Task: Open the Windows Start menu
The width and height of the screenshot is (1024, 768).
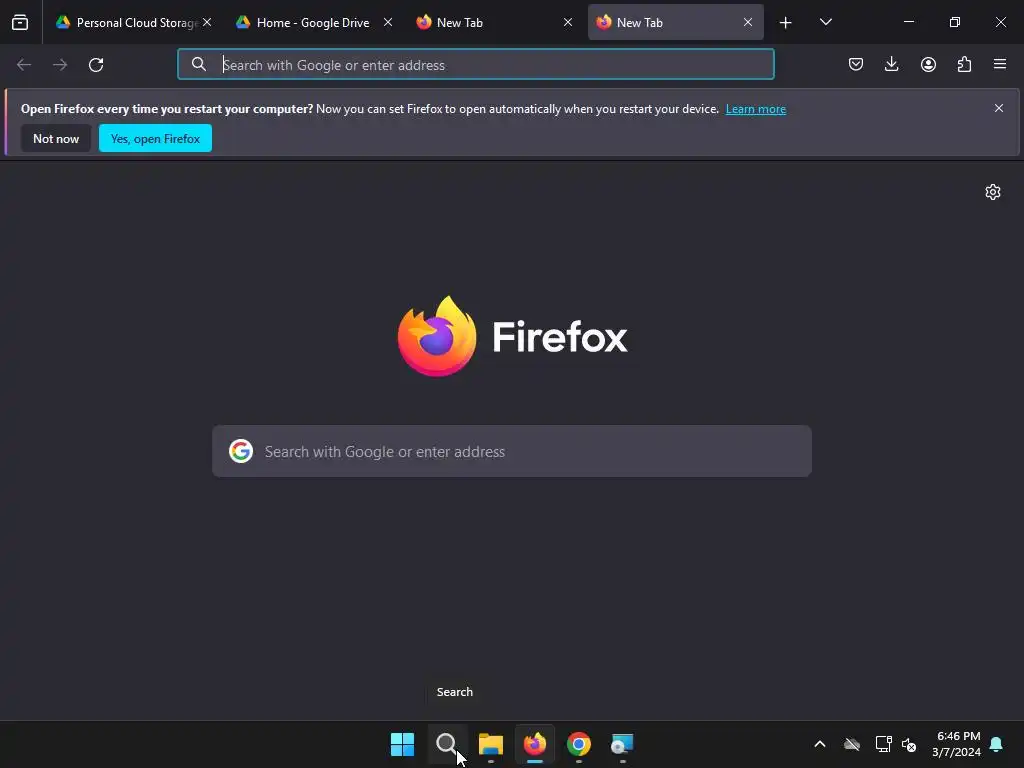Action: [x=402, y=744]
